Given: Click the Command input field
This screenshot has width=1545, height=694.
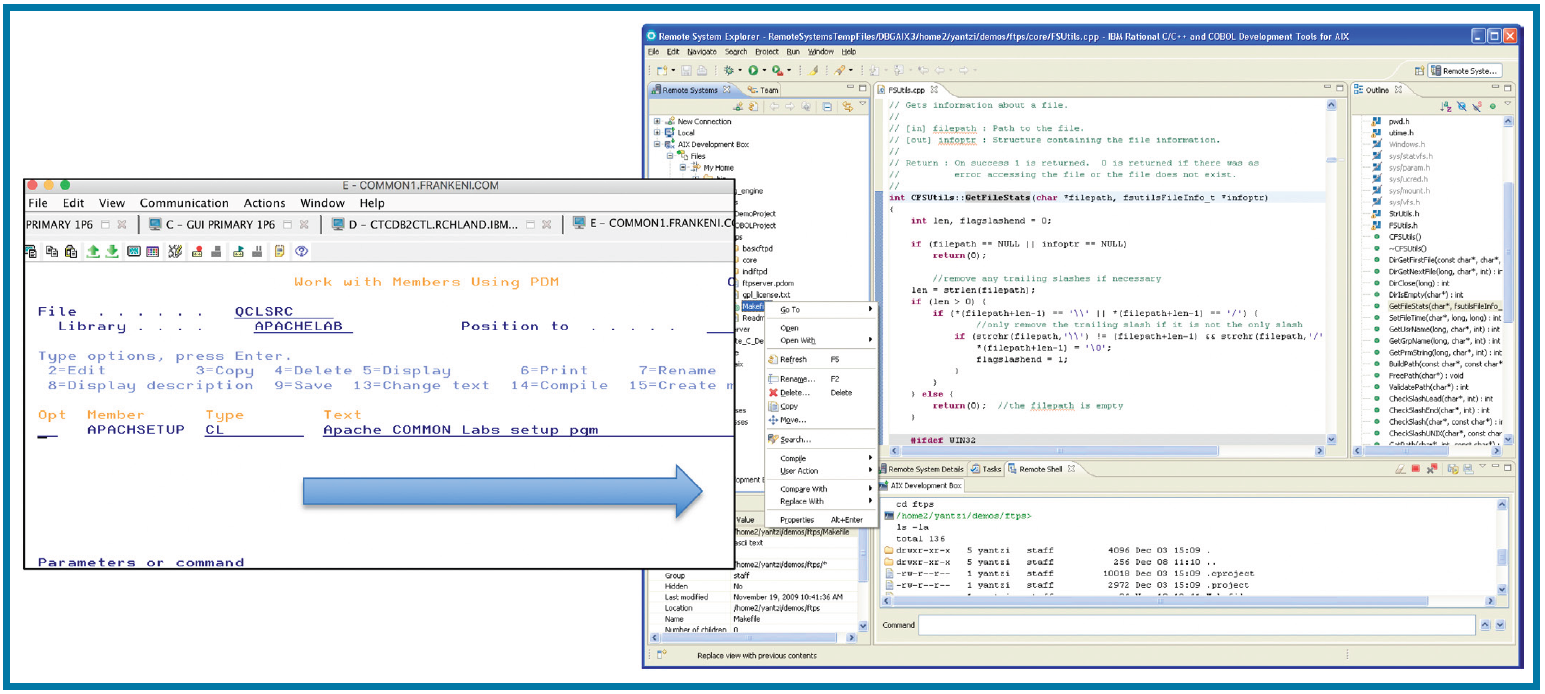Looking at the screenshot, I should pyautogui.click(x=1196, y=625).
